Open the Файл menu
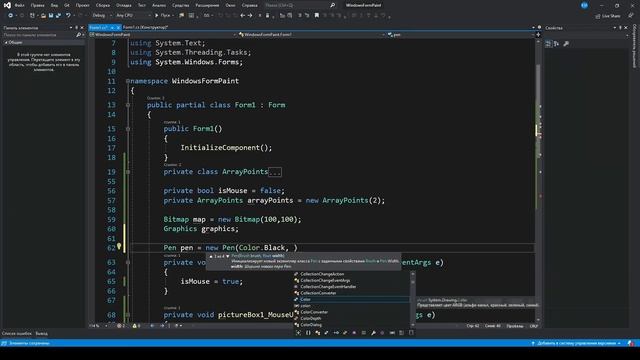This screenshot has width=640, height=360. point(19,5)
